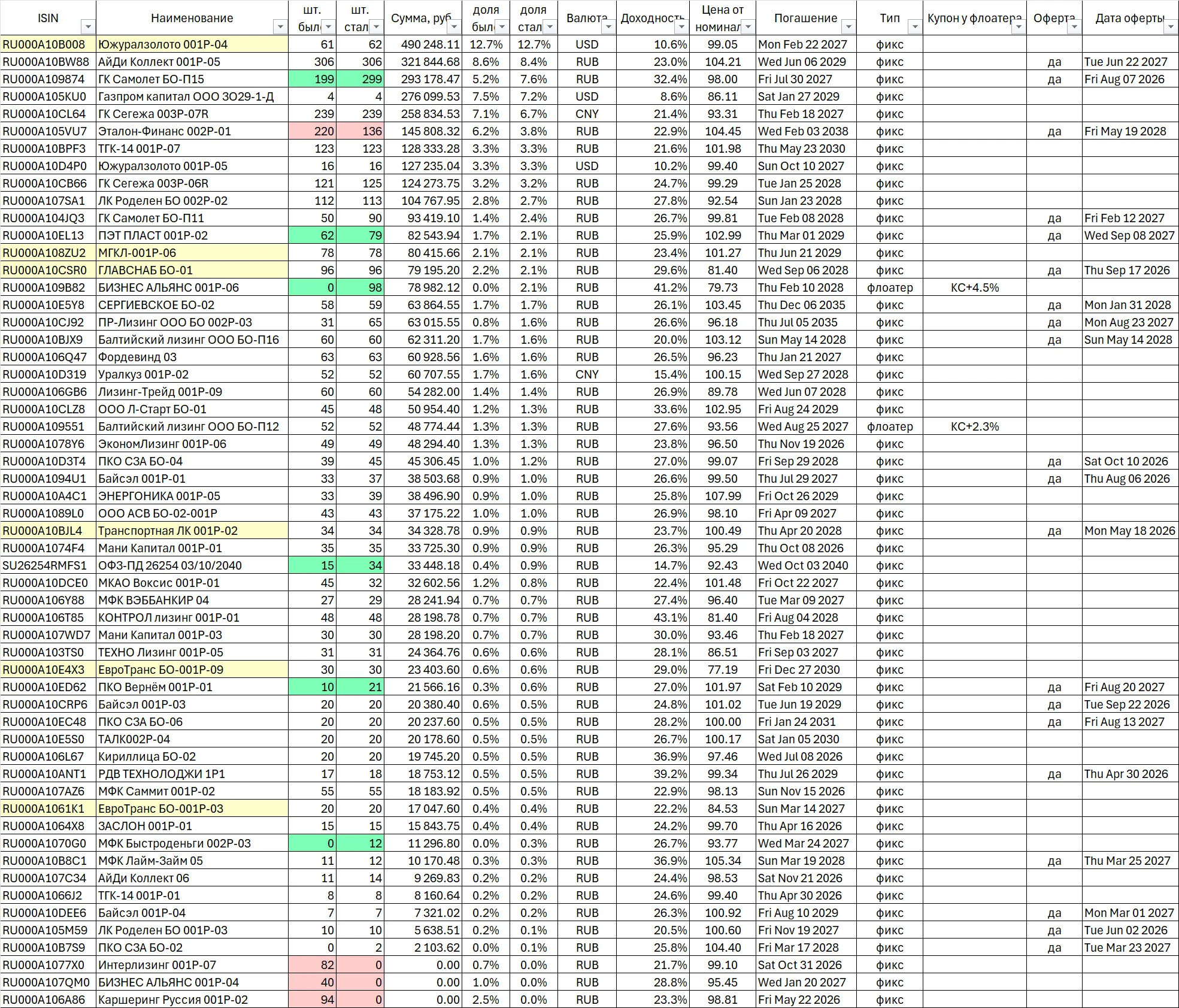Image resolution: width=1179 pixels, height=1008 pixels.
Task: Click the highlighted name 'Транспортная ЛК 001Р-02'
Action: [x=192, y=531]
